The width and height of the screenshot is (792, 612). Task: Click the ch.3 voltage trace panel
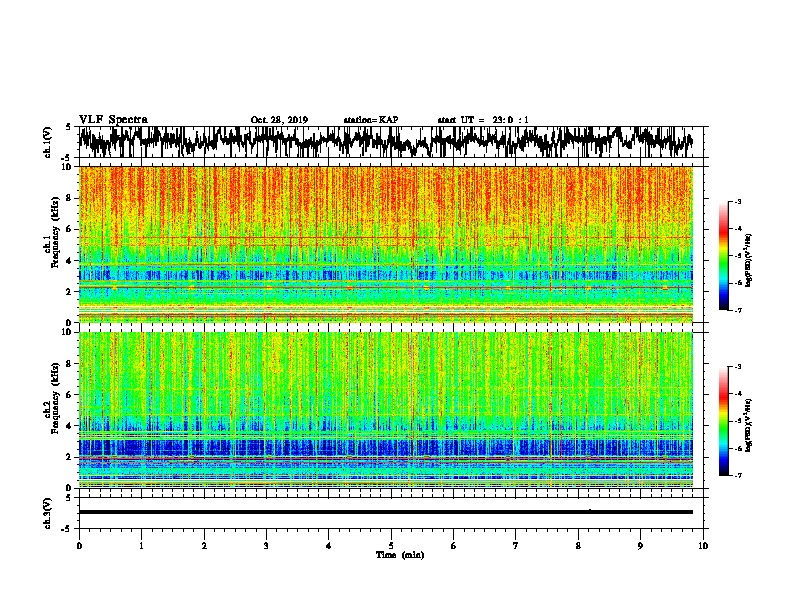tap(390, 513)
